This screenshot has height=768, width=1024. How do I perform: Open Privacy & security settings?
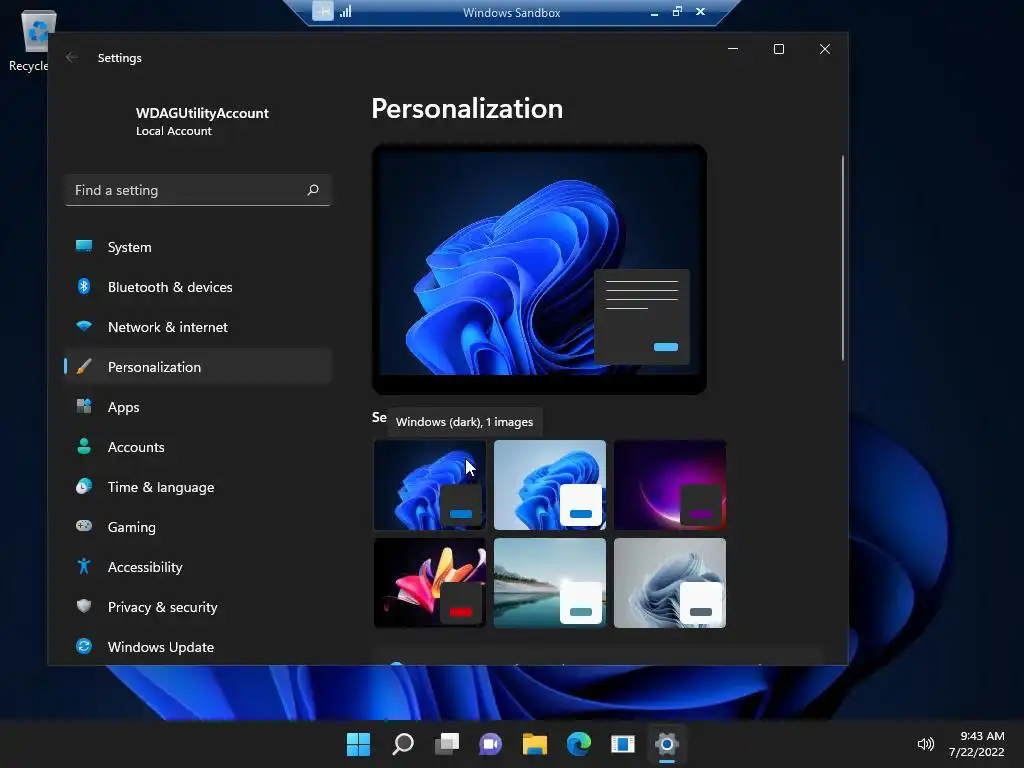coord(198,607)
